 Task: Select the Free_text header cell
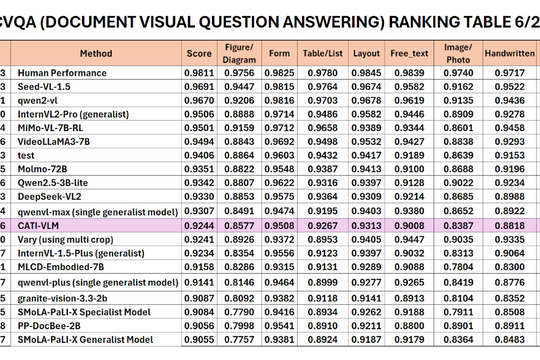[409, 53]
